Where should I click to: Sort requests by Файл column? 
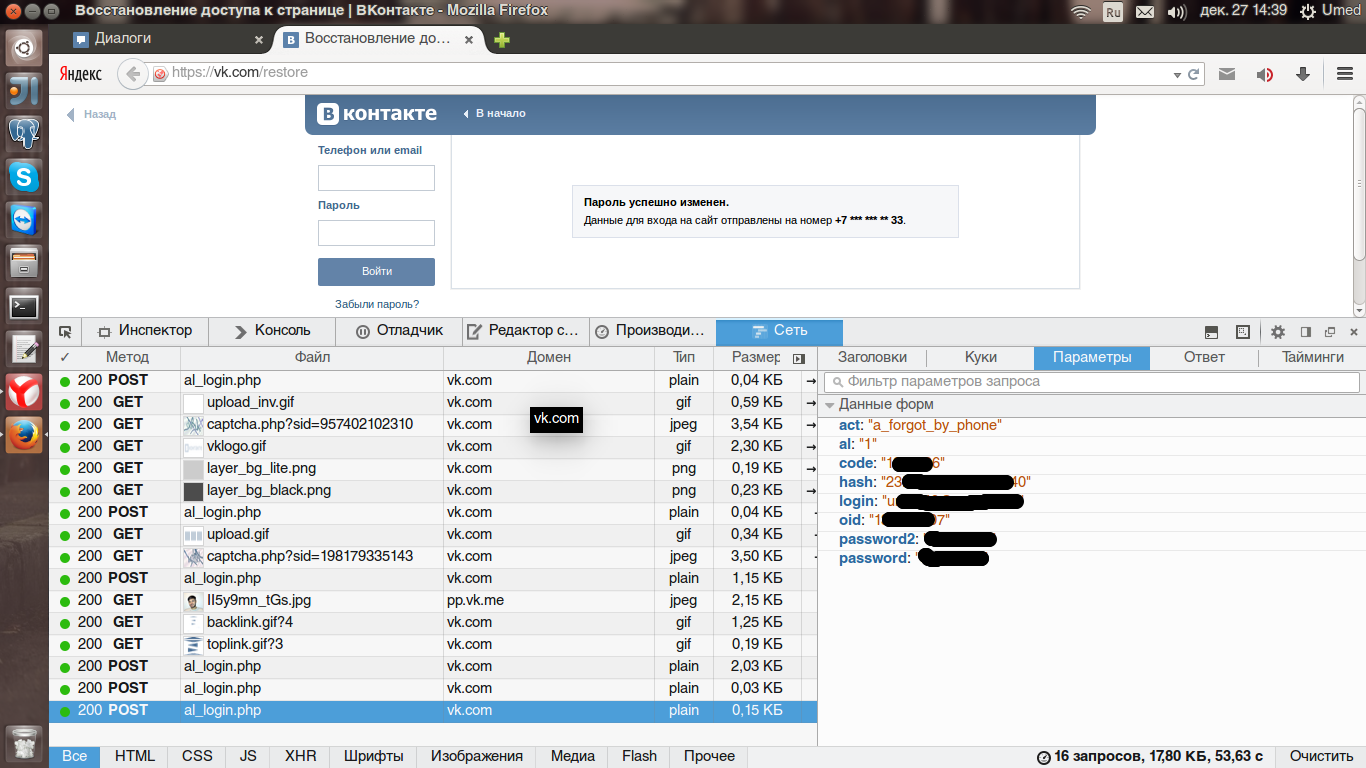click(312, 357)
